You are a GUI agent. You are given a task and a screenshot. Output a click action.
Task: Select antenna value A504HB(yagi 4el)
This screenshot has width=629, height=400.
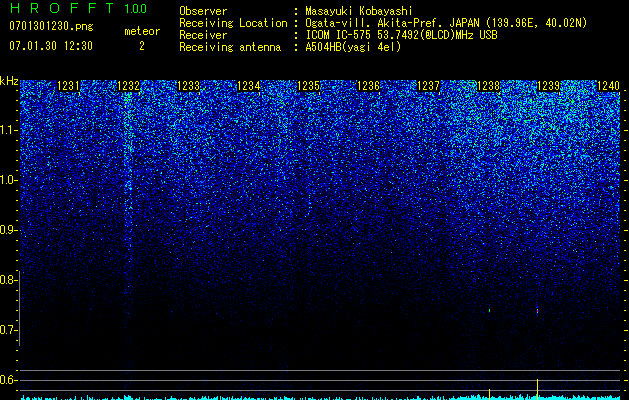353,47
